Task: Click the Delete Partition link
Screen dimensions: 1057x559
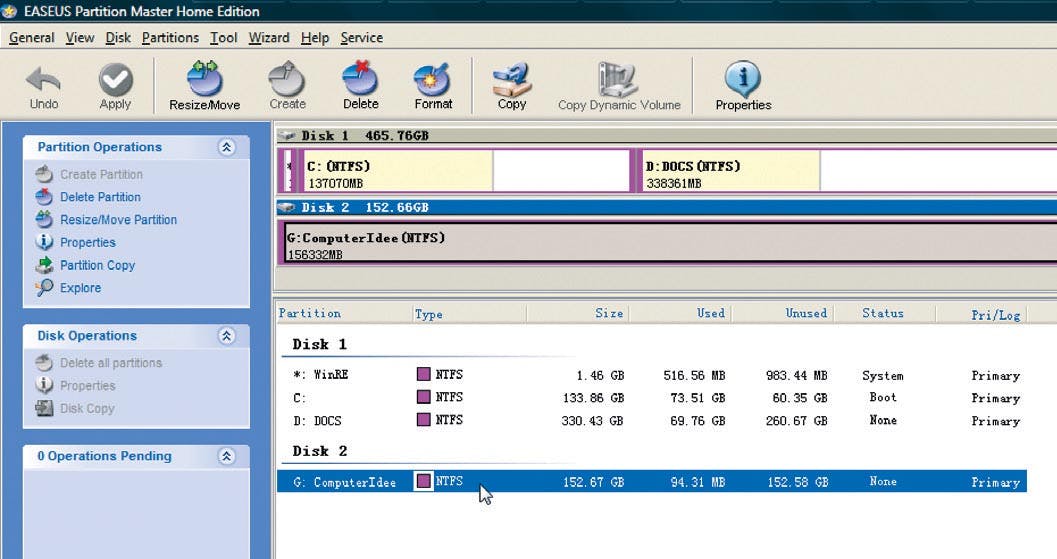Action: (x=100, y=197)
